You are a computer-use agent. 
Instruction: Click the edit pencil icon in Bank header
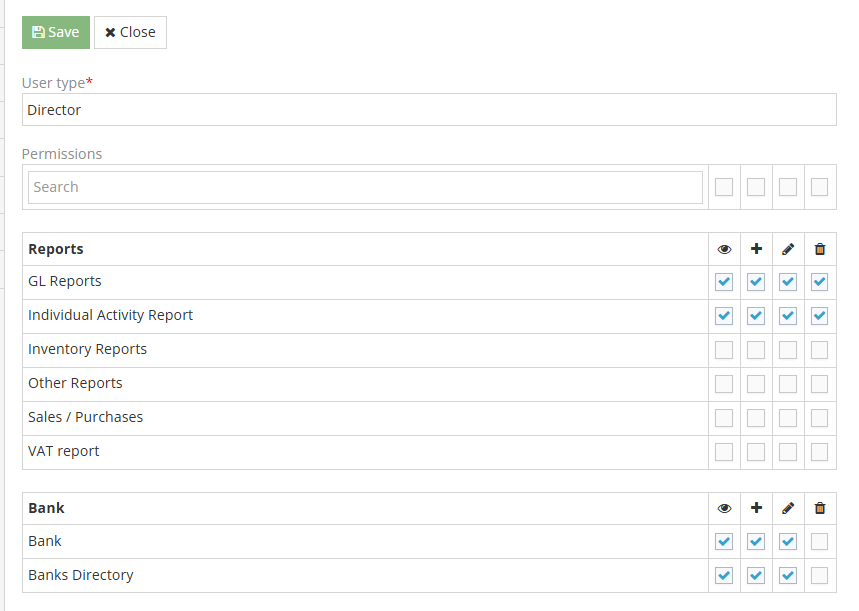coord(788,508)
